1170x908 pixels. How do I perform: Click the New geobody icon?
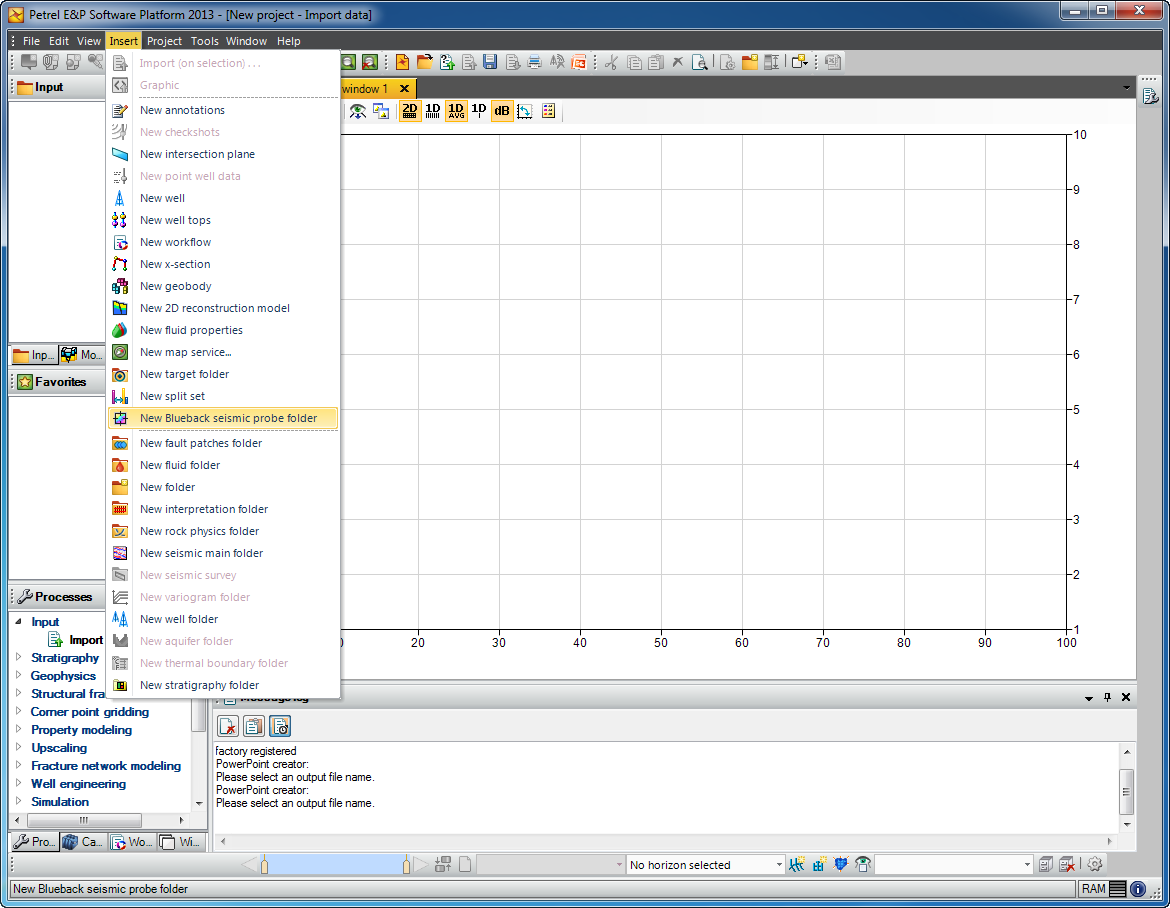(x=119, y=286)
